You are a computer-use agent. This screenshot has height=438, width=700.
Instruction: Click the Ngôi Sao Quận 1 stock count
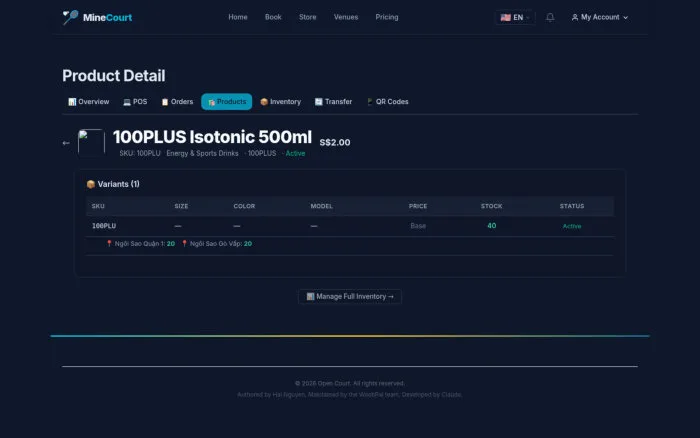(x=171, y=244)
